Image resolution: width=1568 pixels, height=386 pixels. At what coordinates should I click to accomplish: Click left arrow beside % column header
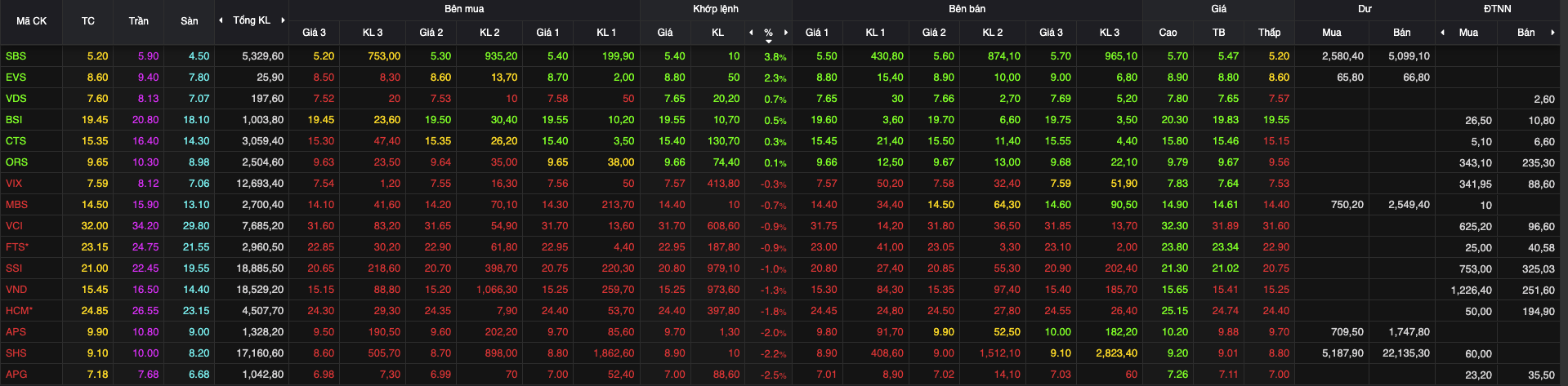pyautogui.click(x=751, y=33)
